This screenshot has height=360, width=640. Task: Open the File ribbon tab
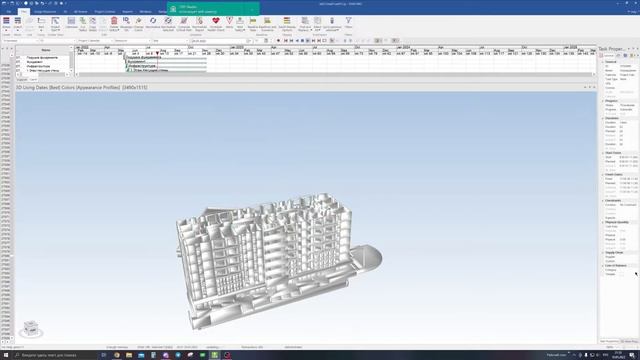click(9, 12)
